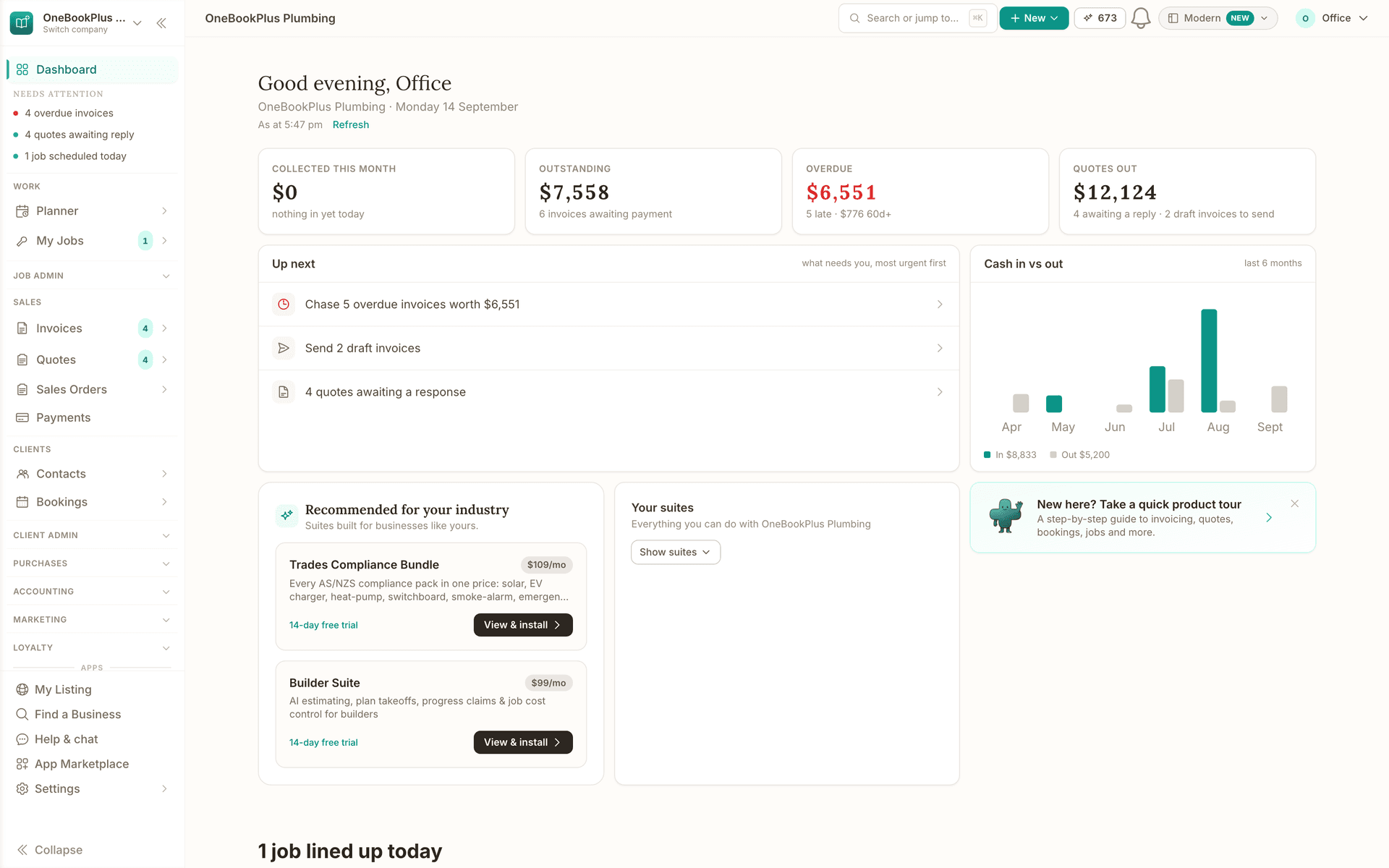This screenshot has height=868, width=1389.
Task: Click the Planner calendar icon
Action: point(22,211)
